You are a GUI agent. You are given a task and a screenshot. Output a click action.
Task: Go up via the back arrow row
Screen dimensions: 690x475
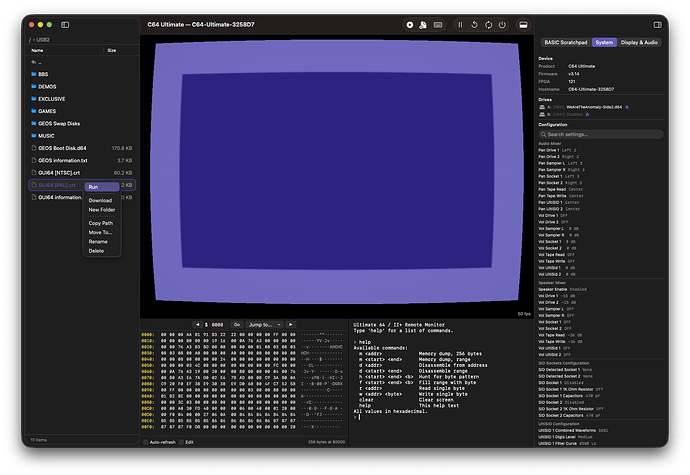point(82,62)
